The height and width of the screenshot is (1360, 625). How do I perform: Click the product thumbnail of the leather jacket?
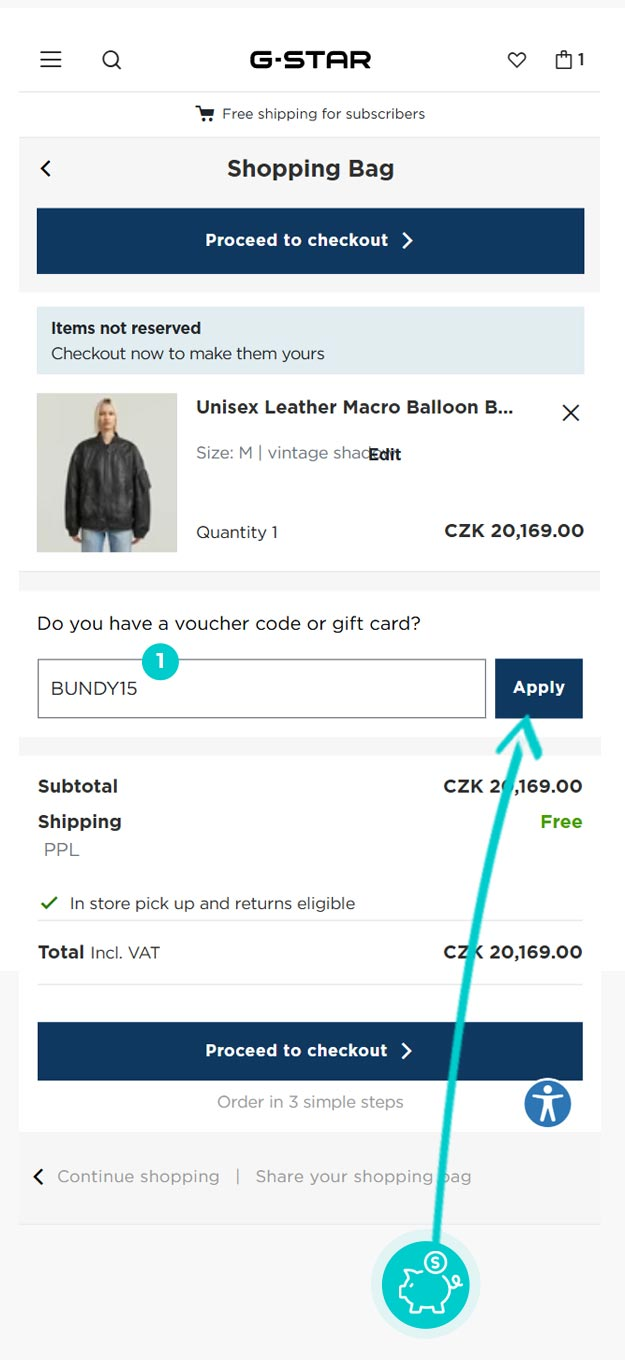[x=106, y=472]
